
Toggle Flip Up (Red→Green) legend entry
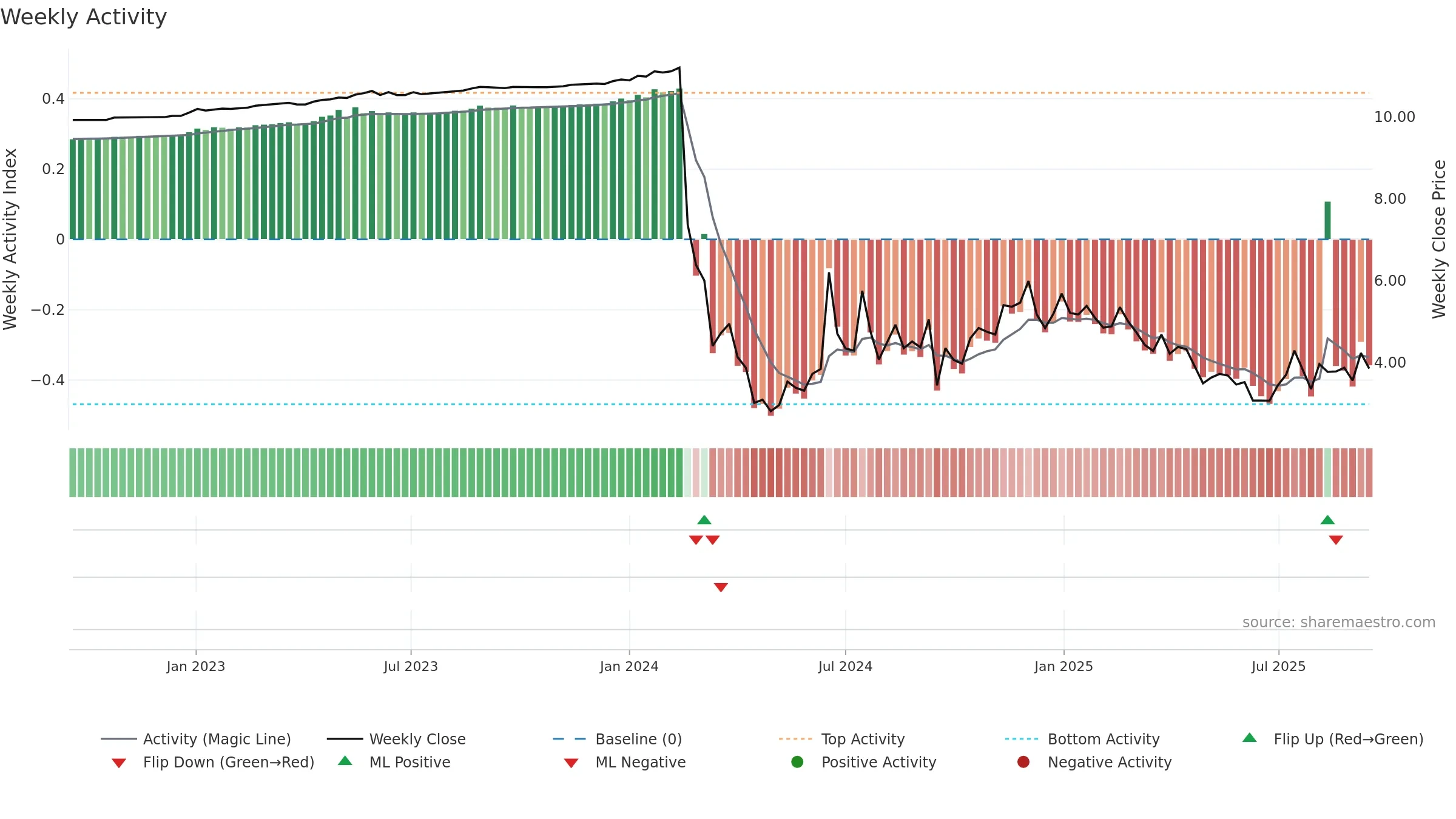click(1333, 739)
